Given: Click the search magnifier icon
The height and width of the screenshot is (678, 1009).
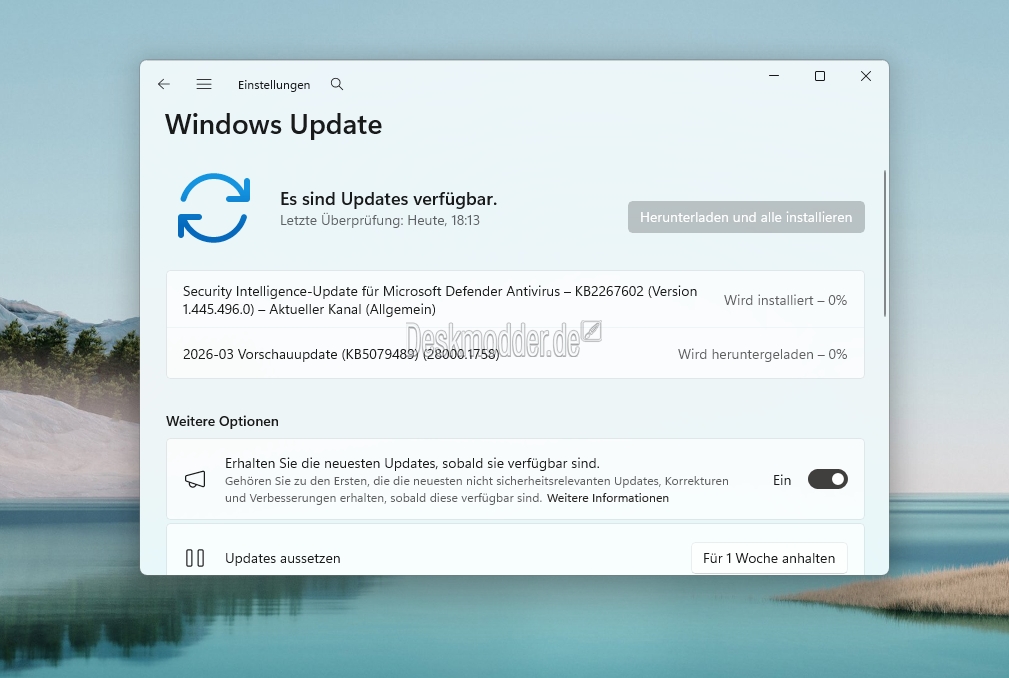Looking at the screenshot, I should (x=337, y=85).
